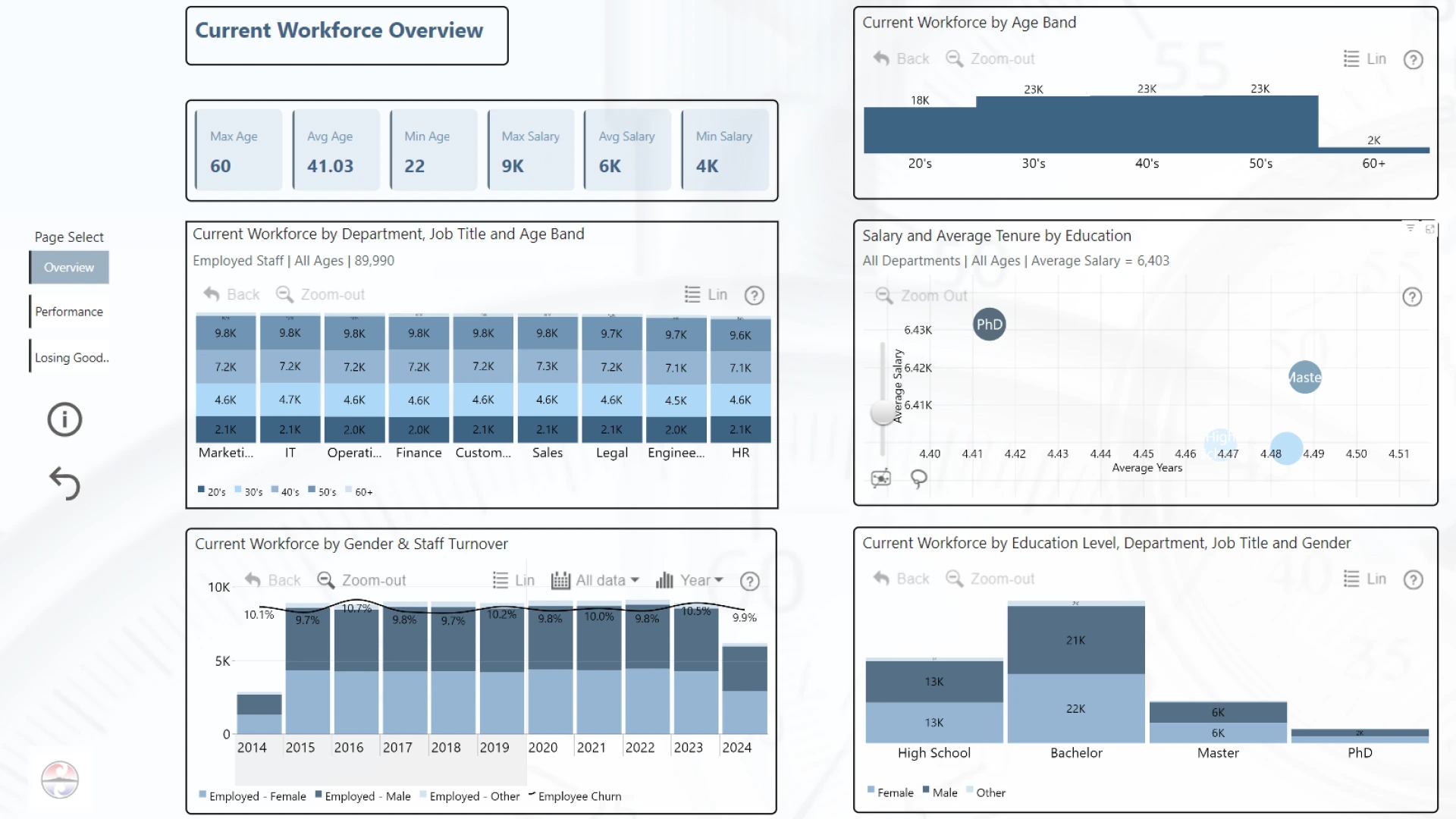1456x819 pixels.
Task: Switch to Performance page
Action: pyautogui.click(x=69, y=312)
